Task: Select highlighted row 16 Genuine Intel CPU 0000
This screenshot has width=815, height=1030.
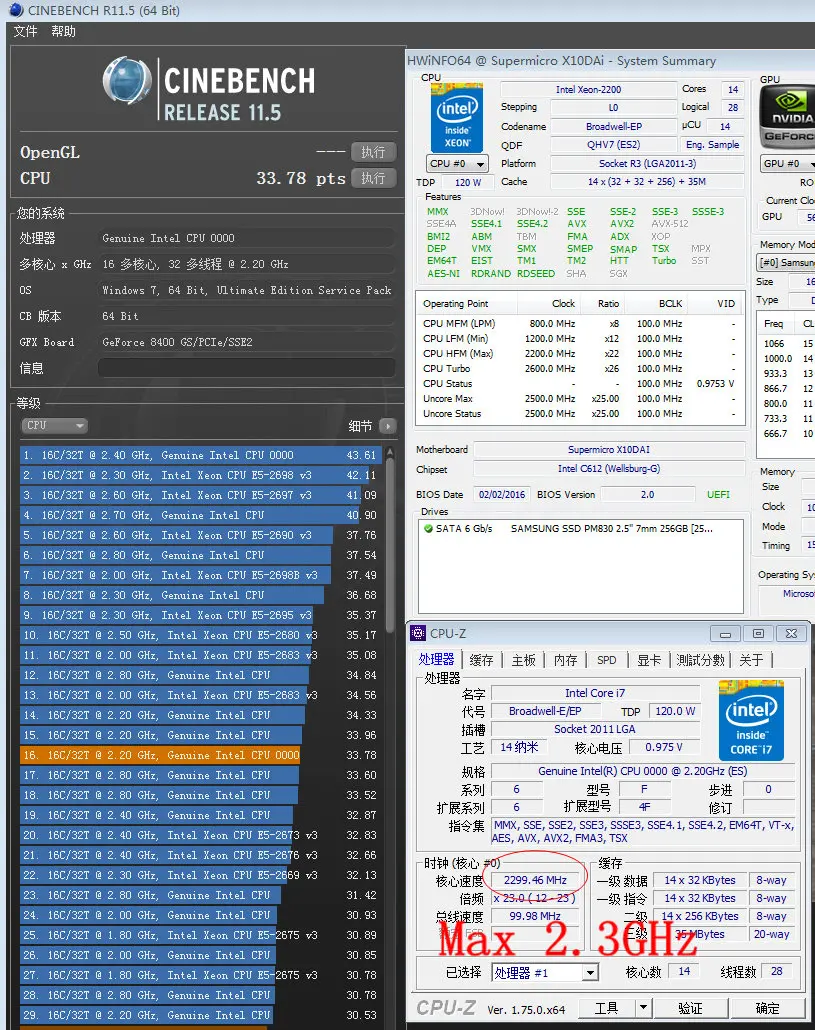Action: click(201, 755)
